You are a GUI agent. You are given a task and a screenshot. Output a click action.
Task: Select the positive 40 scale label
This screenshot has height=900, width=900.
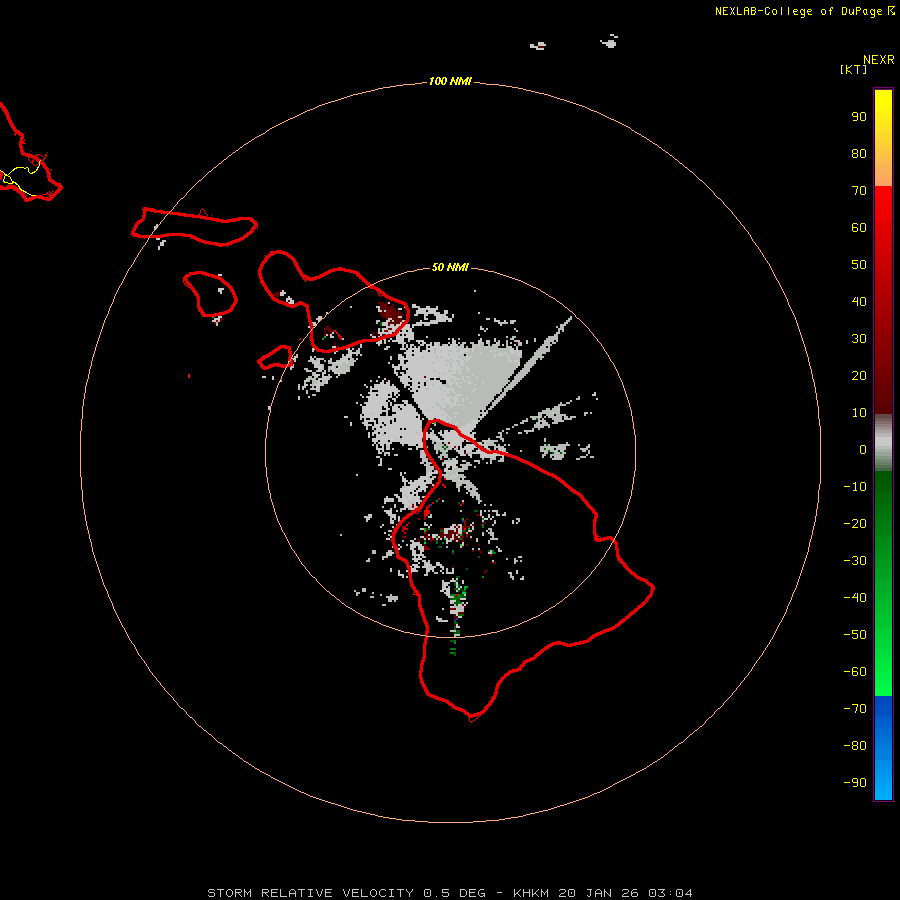pyautogui.click(x=859, y=301)
